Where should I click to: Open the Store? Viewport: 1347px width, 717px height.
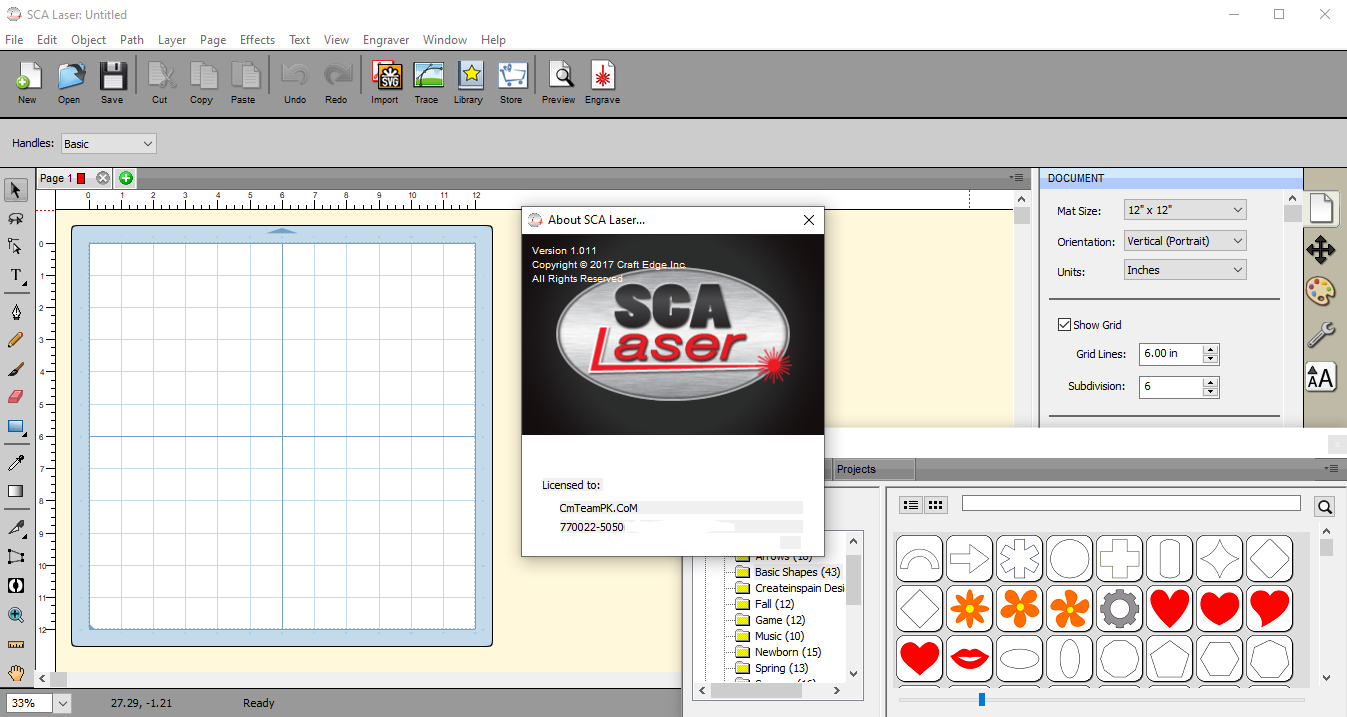pos(511,84)
